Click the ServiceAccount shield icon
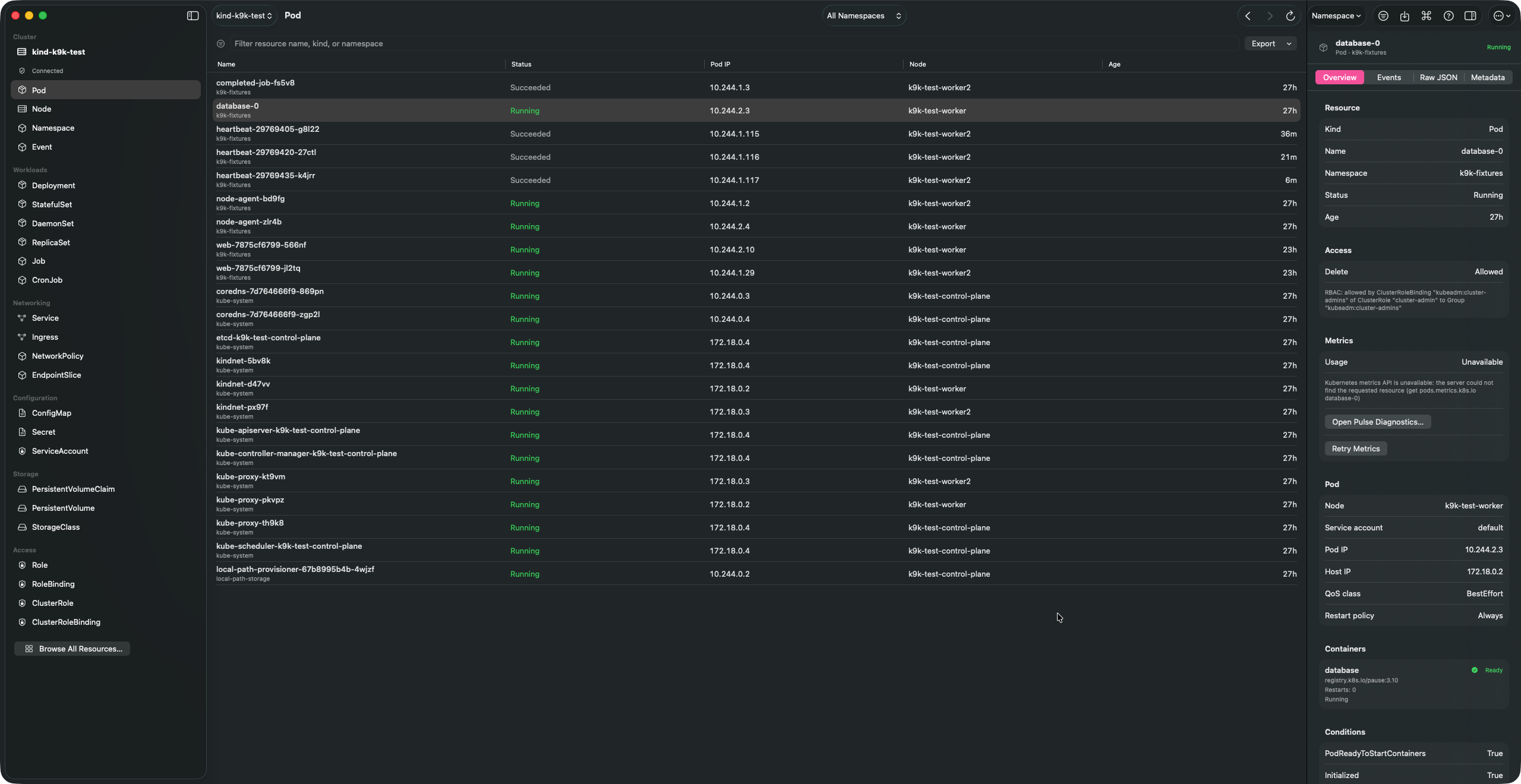 [x=22, y=451]
